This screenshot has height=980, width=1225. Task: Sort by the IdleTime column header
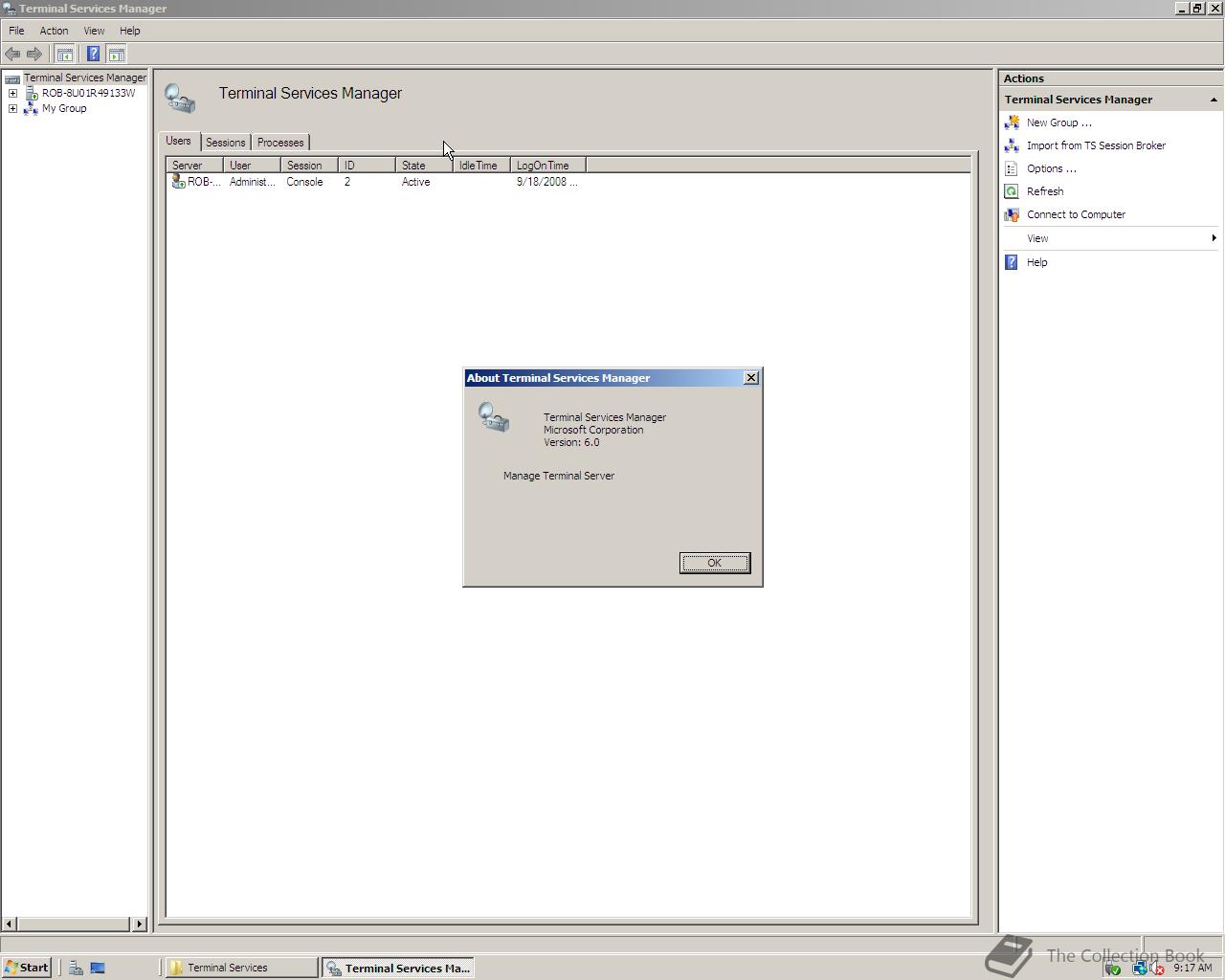click(481, 166)
